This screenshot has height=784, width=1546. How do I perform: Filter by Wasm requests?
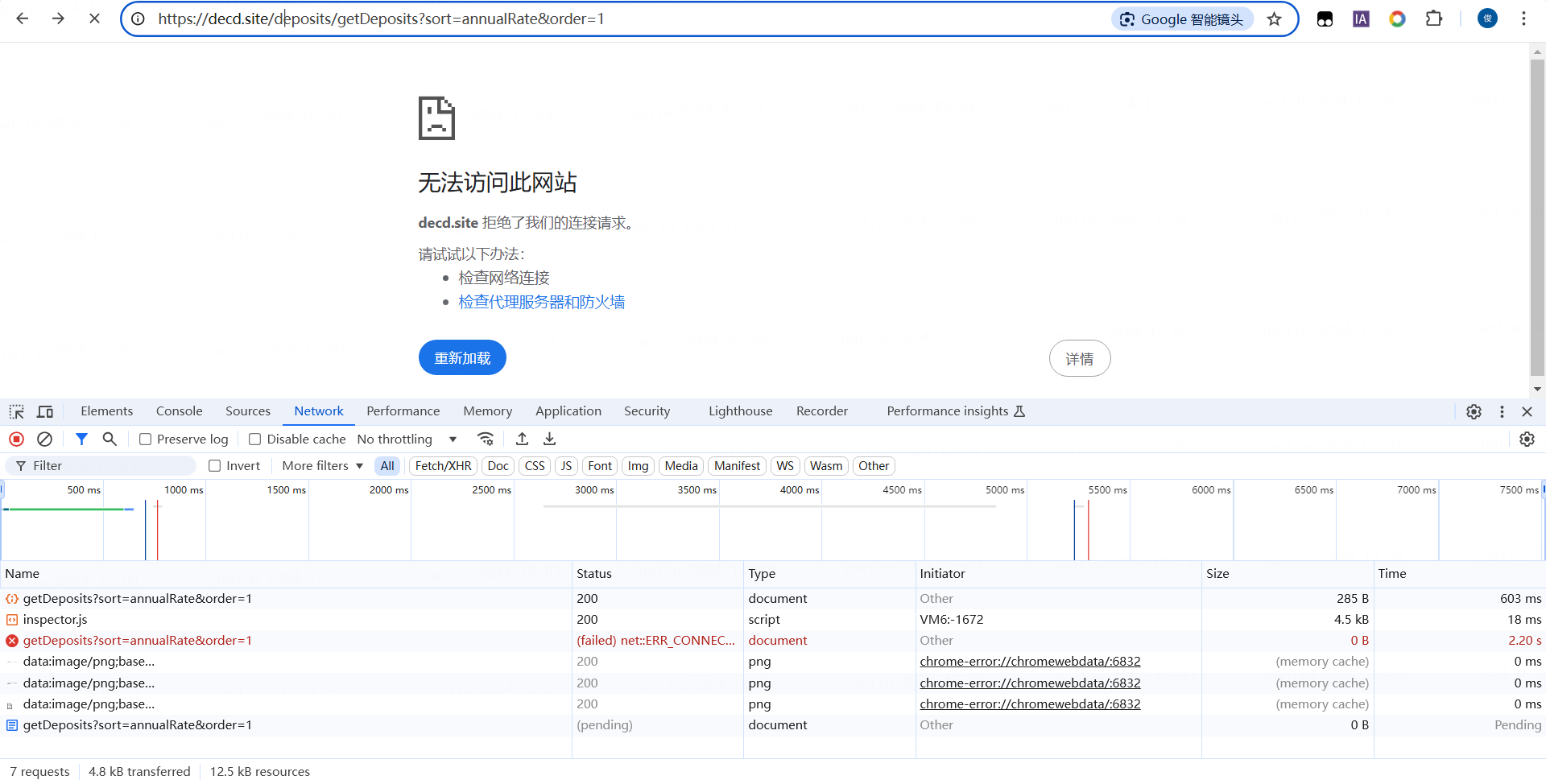(826, 466)
